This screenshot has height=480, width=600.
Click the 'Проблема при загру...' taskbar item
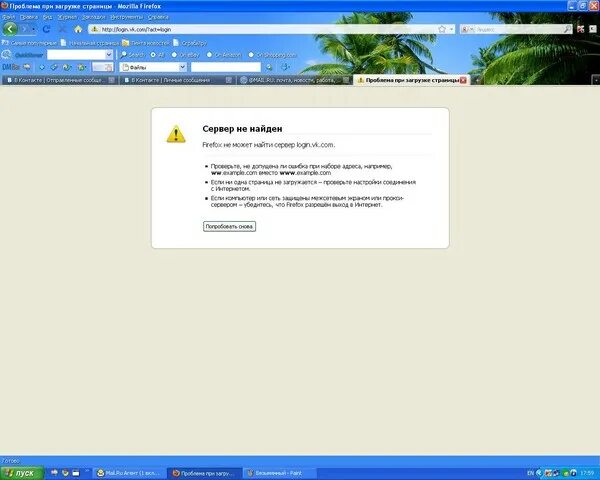[204, 473]
